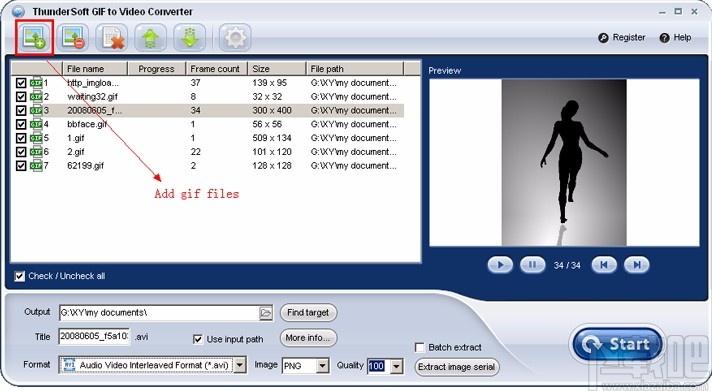Click the Remove selected GIF toolbar icon
The image size is (712, 391).
(73, 38)
